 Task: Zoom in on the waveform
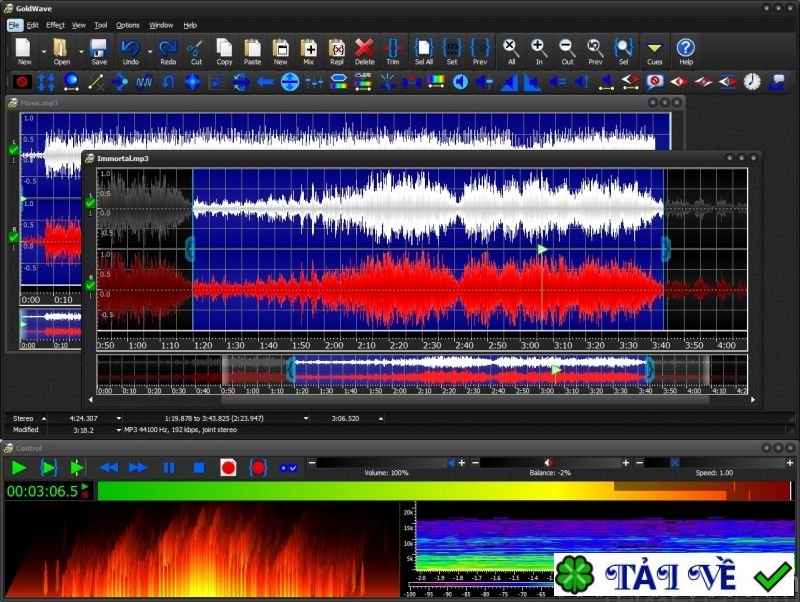coord(538,50)
